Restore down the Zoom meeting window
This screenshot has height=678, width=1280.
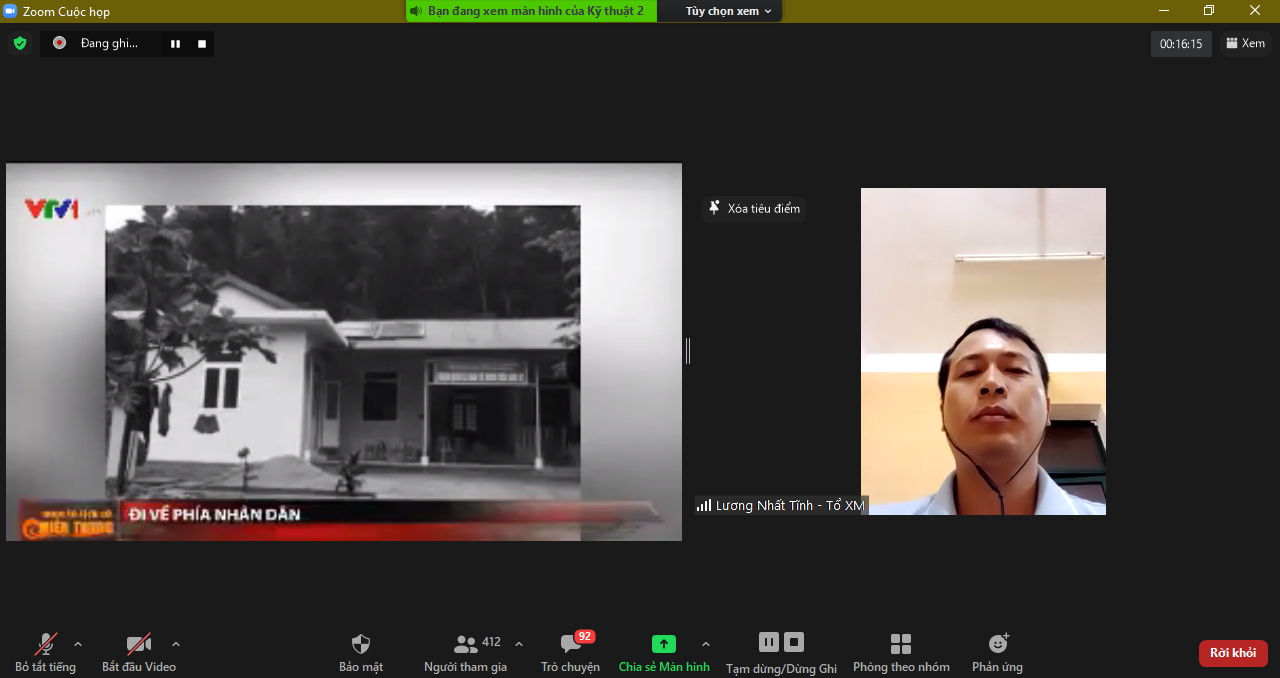[1209, 11]
